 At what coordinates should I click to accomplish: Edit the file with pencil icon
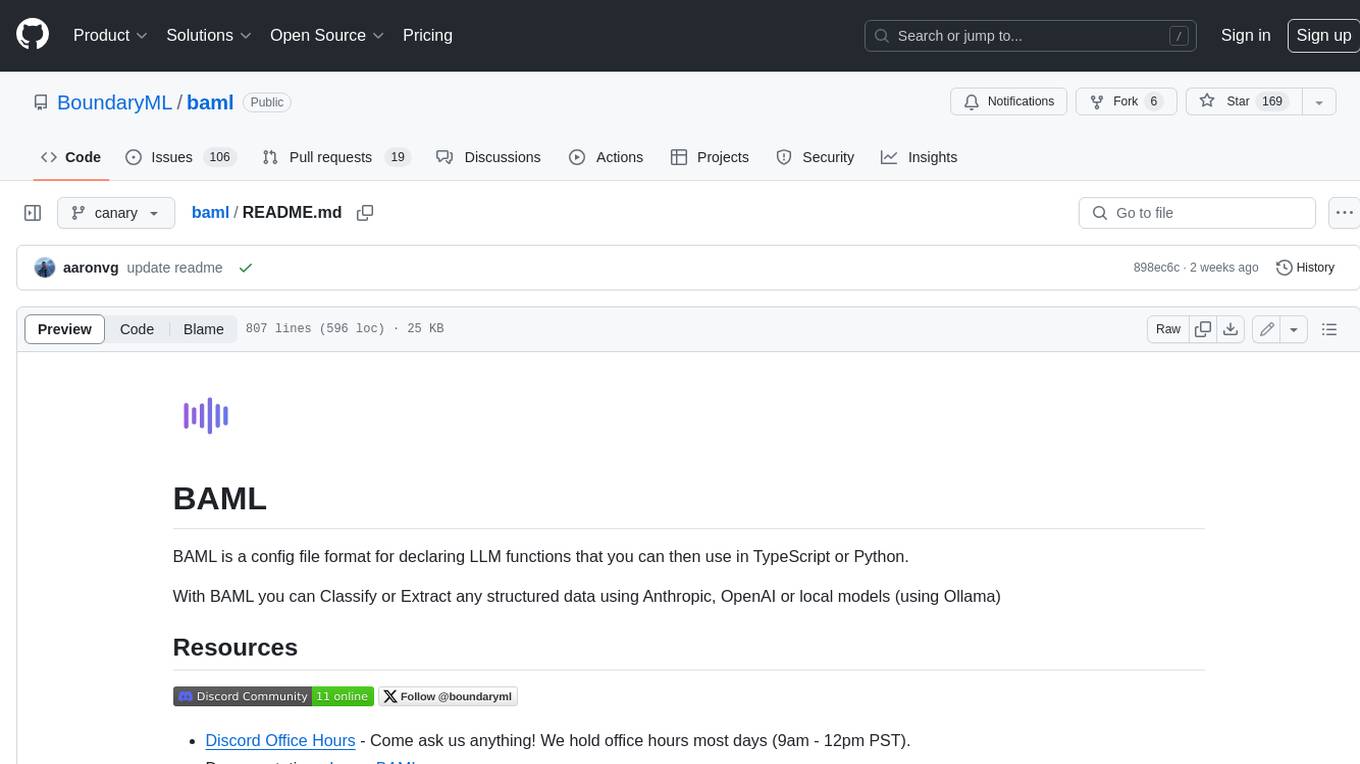(1267, 329)
